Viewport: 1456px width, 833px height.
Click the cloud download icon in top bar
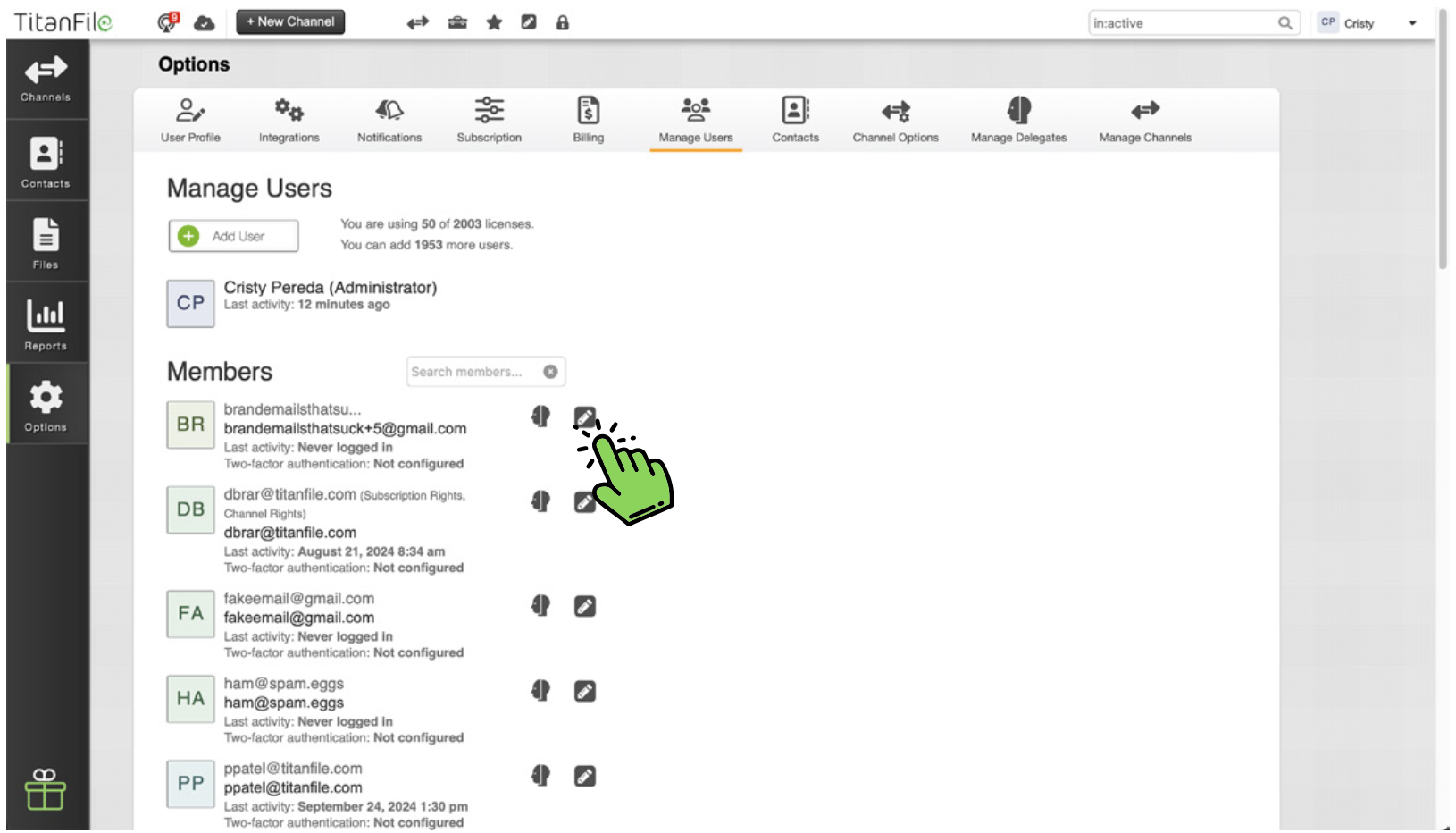(205, 23)
